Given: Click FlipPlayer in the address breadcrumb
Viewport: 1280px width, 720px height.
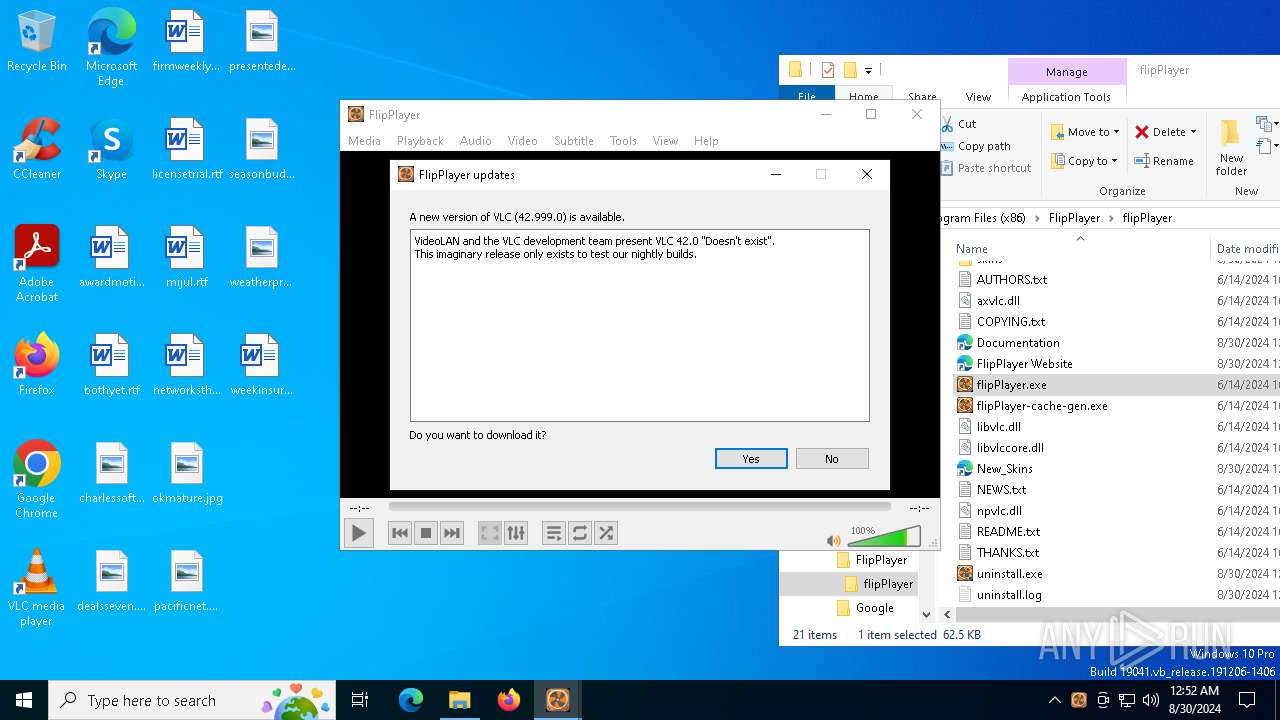Looking at the screenshot, I should 1074,217.
